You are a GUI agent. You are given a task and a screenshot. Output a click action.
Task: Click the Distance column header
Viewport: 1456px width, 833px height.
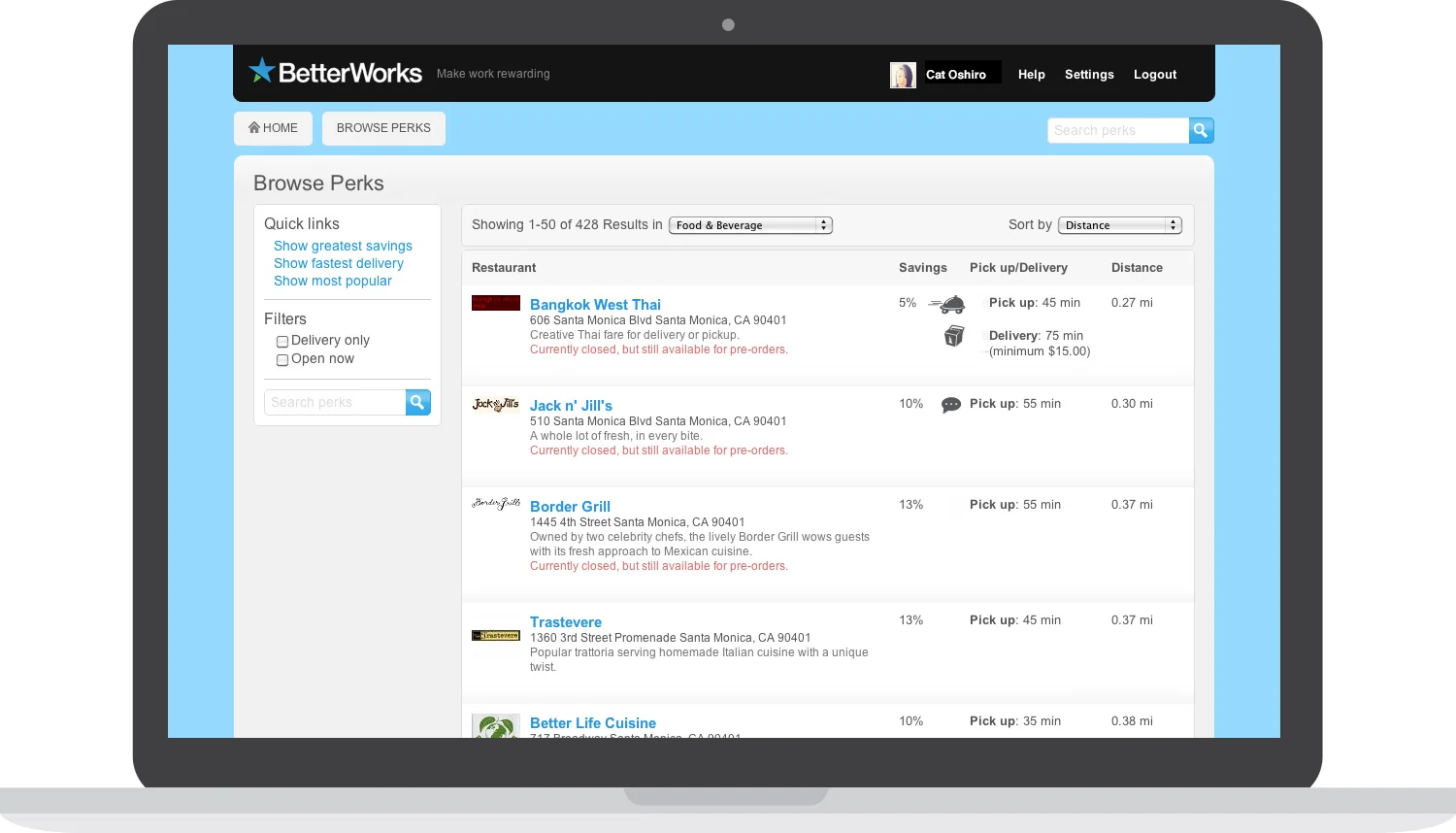[1137, 268]
